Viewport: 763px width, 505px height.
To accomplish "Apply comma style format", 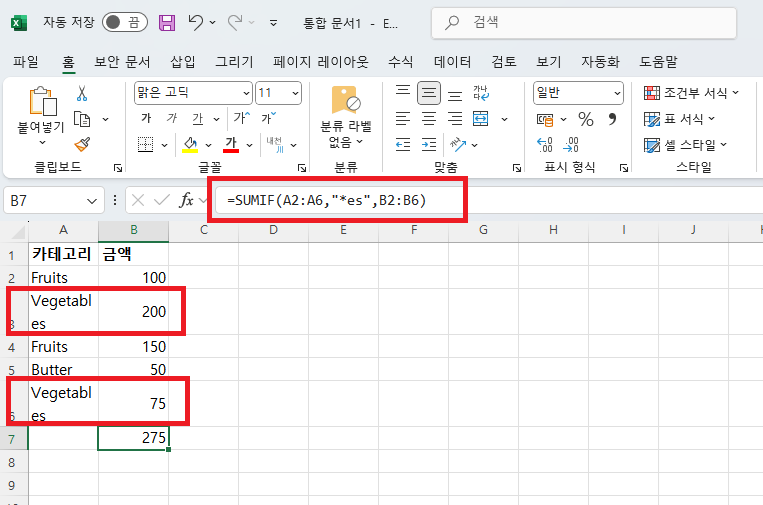I will [x=612, y=119].
